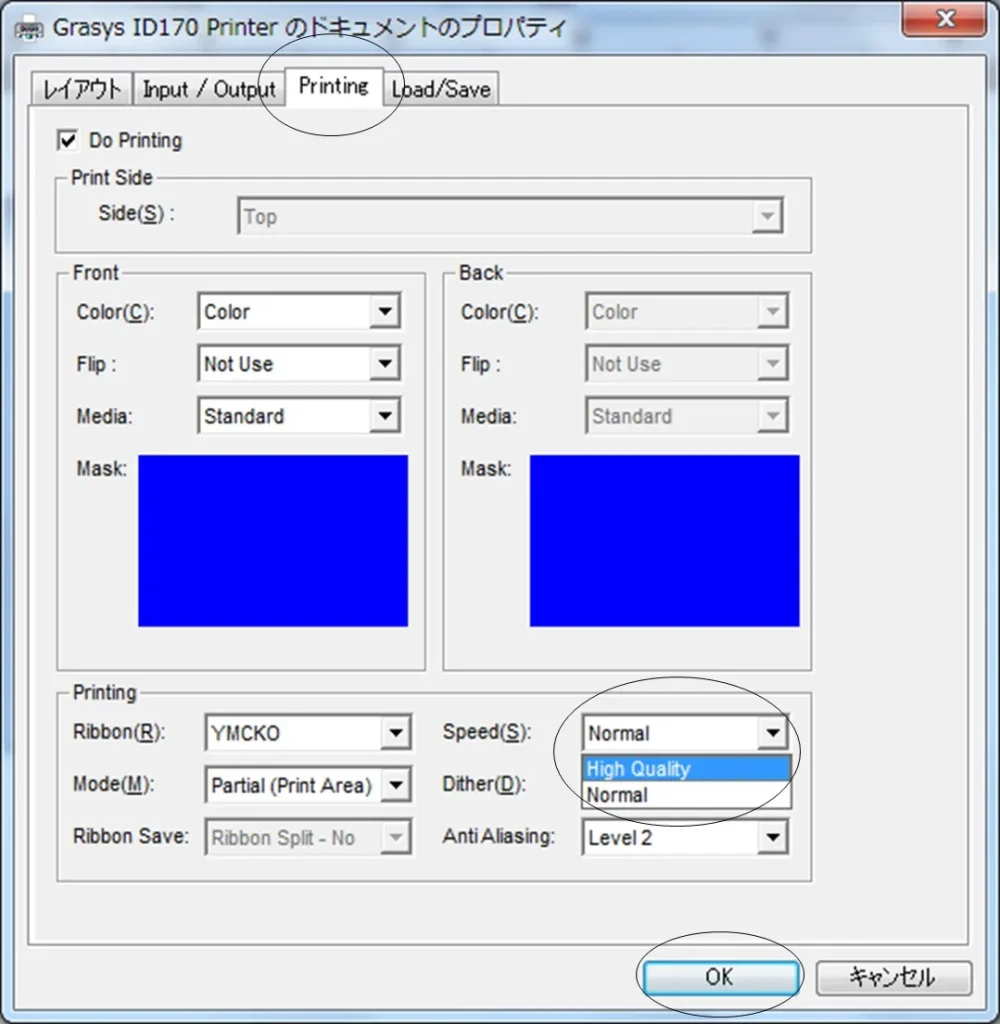
Task: Click the Back Mask blue area
Action: pyautogui.click(x=664, y=541)
